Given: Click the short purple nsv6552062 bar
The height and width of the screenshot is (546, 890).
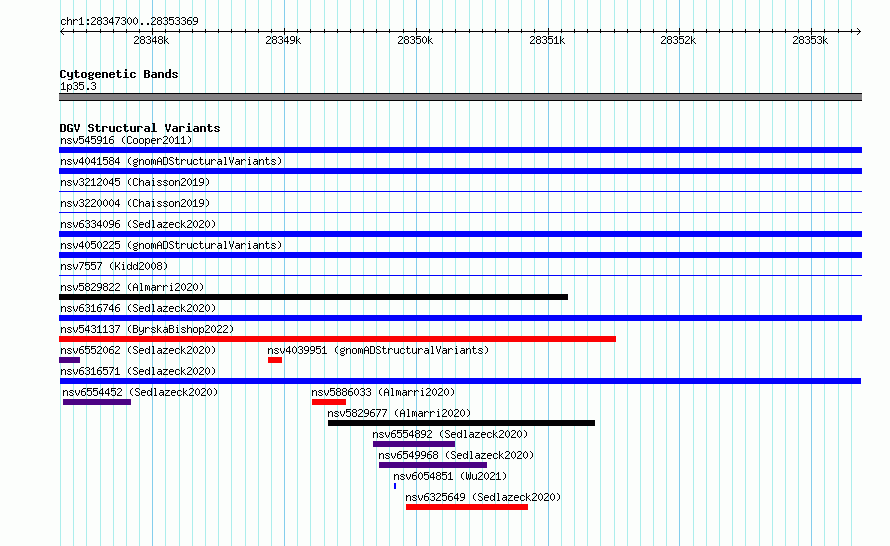Looking at the screenshot, I should (x=69, y=360).
